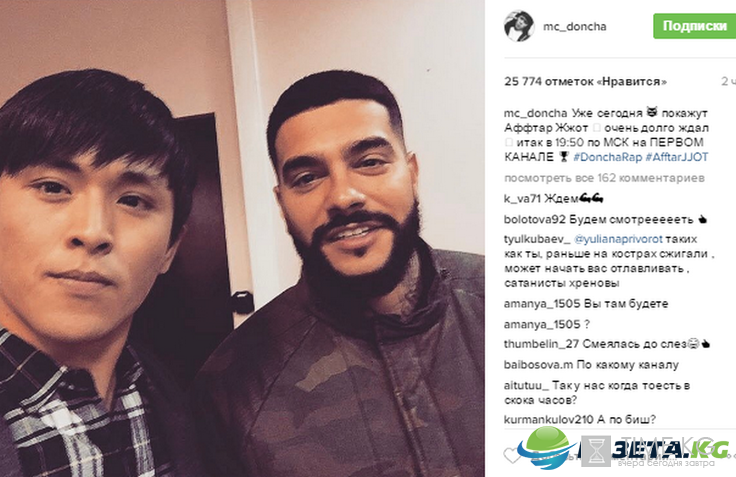This screenshot has width=736, height=477.
Task: Click the heart like icon
Action: 512,455
